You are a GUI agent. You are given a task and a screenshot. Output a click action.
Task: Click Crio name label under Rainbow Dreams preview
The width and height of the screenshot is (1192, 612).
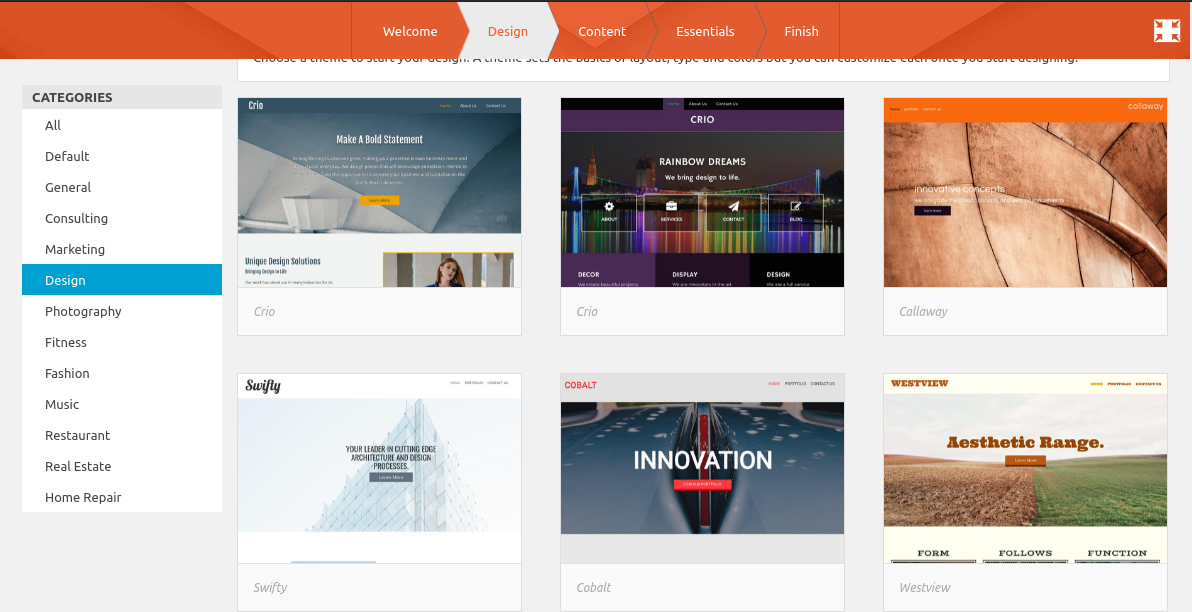[x=587, y=312]
